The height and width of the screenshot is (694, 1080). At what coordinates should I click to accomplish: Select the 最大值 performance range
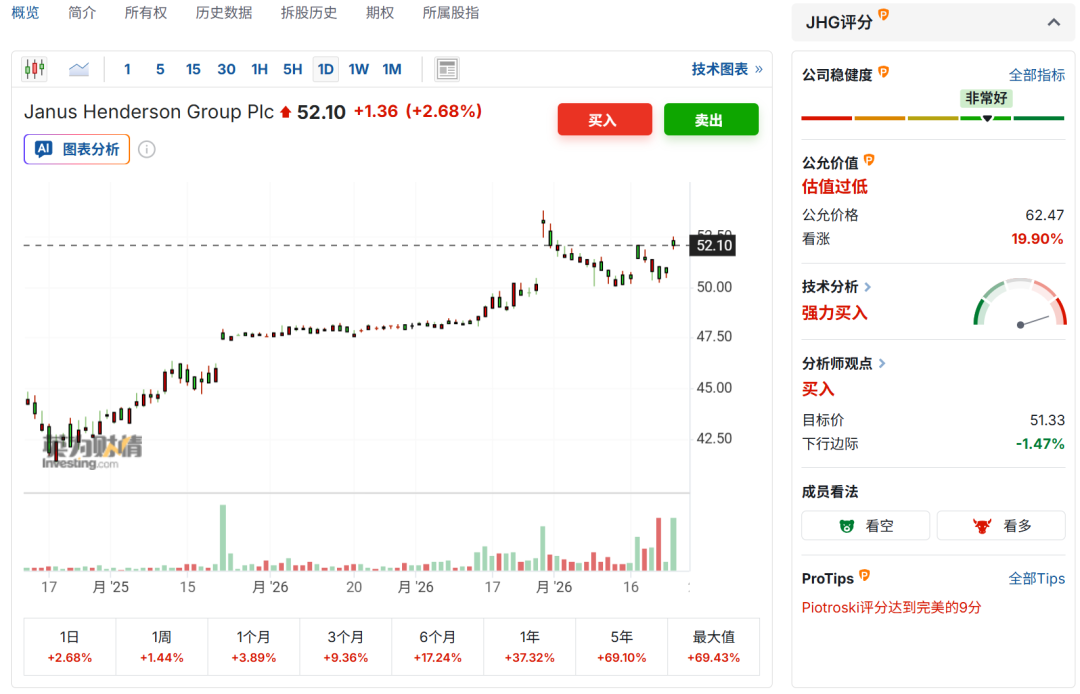pyautogui.click(x=714, y=646)
